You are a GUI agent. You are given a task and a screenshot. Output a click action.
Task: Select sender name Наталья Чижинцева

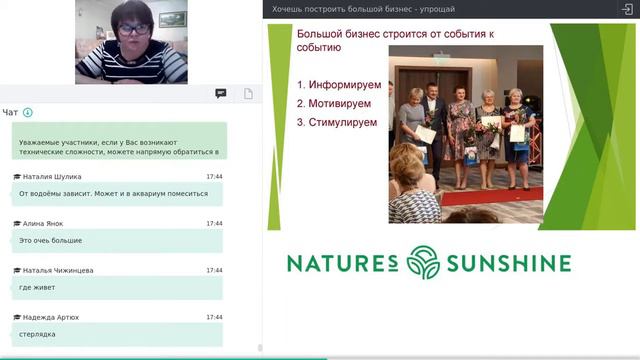pyautogui.click(x=58, y=271)
